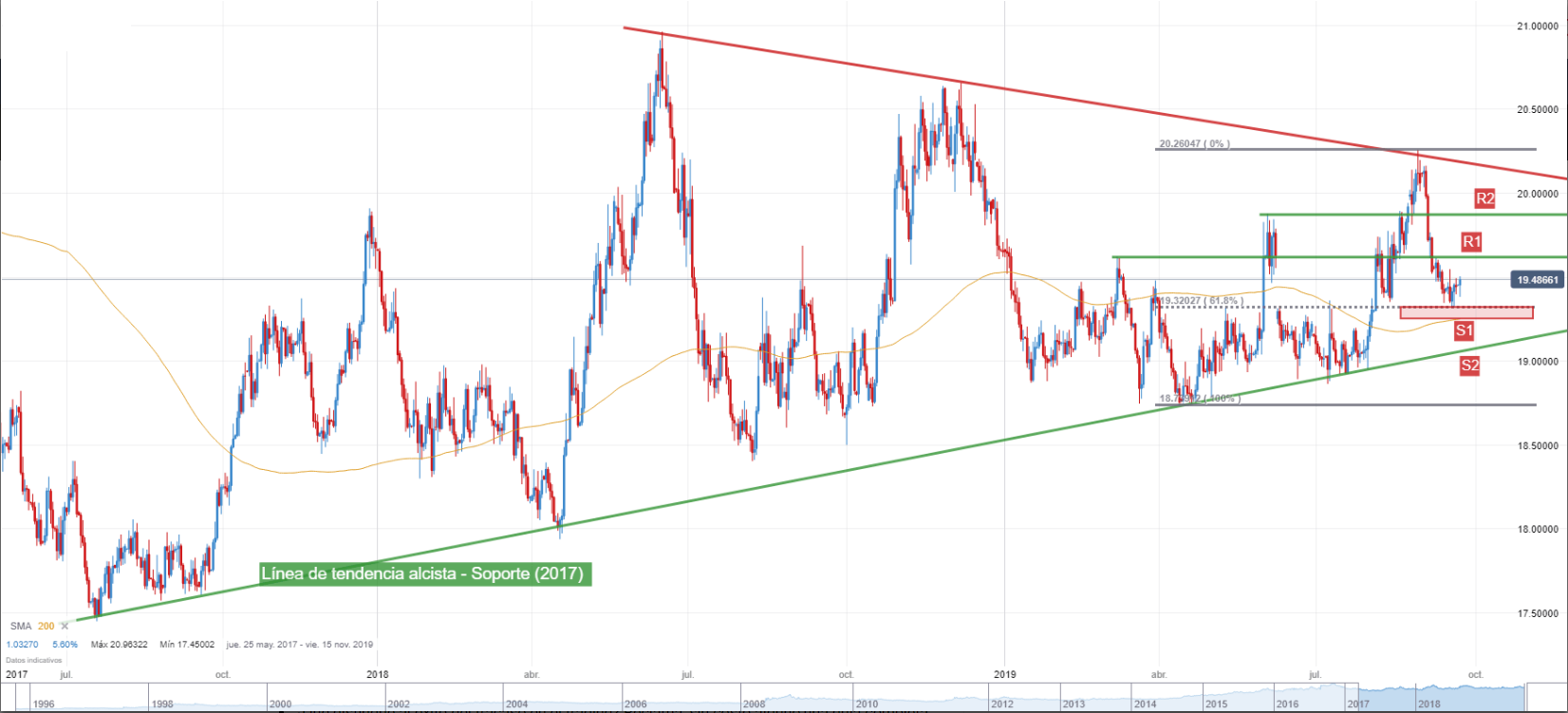The width and height of the screenshot is (1568, 713).
Task: Click the 2019 label on the time axis
Action: click(1004, 675)
